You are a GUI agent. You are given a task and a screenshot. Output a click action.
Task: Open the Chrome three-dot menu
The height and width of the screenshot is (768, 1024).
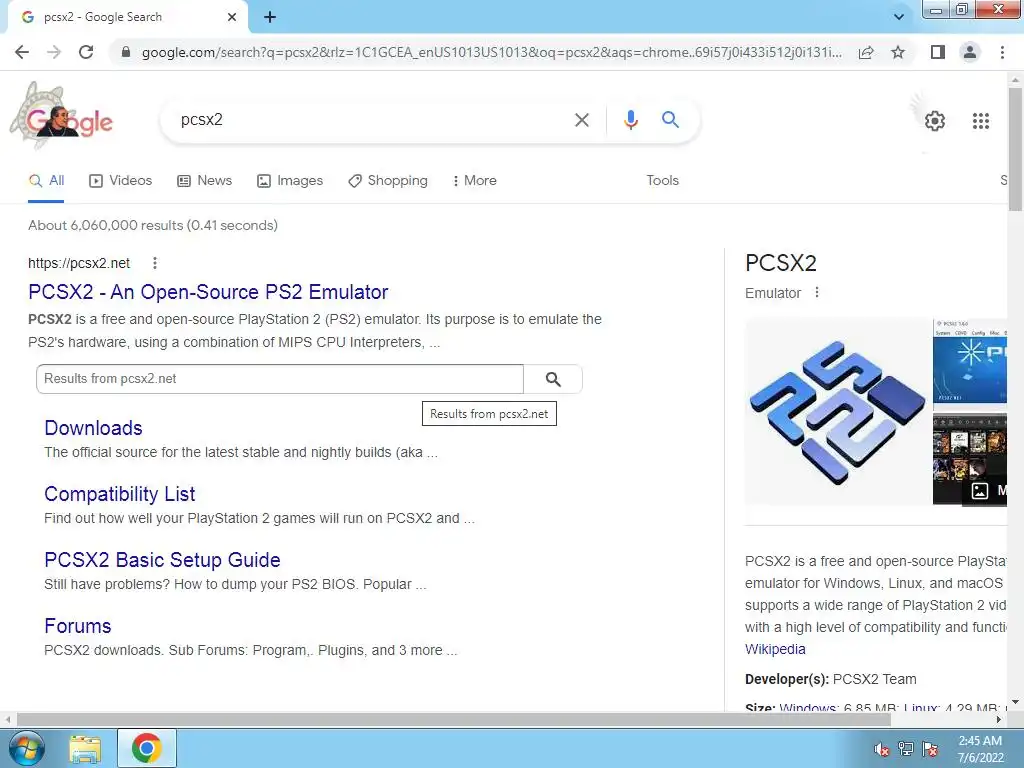coord(1002,52)
